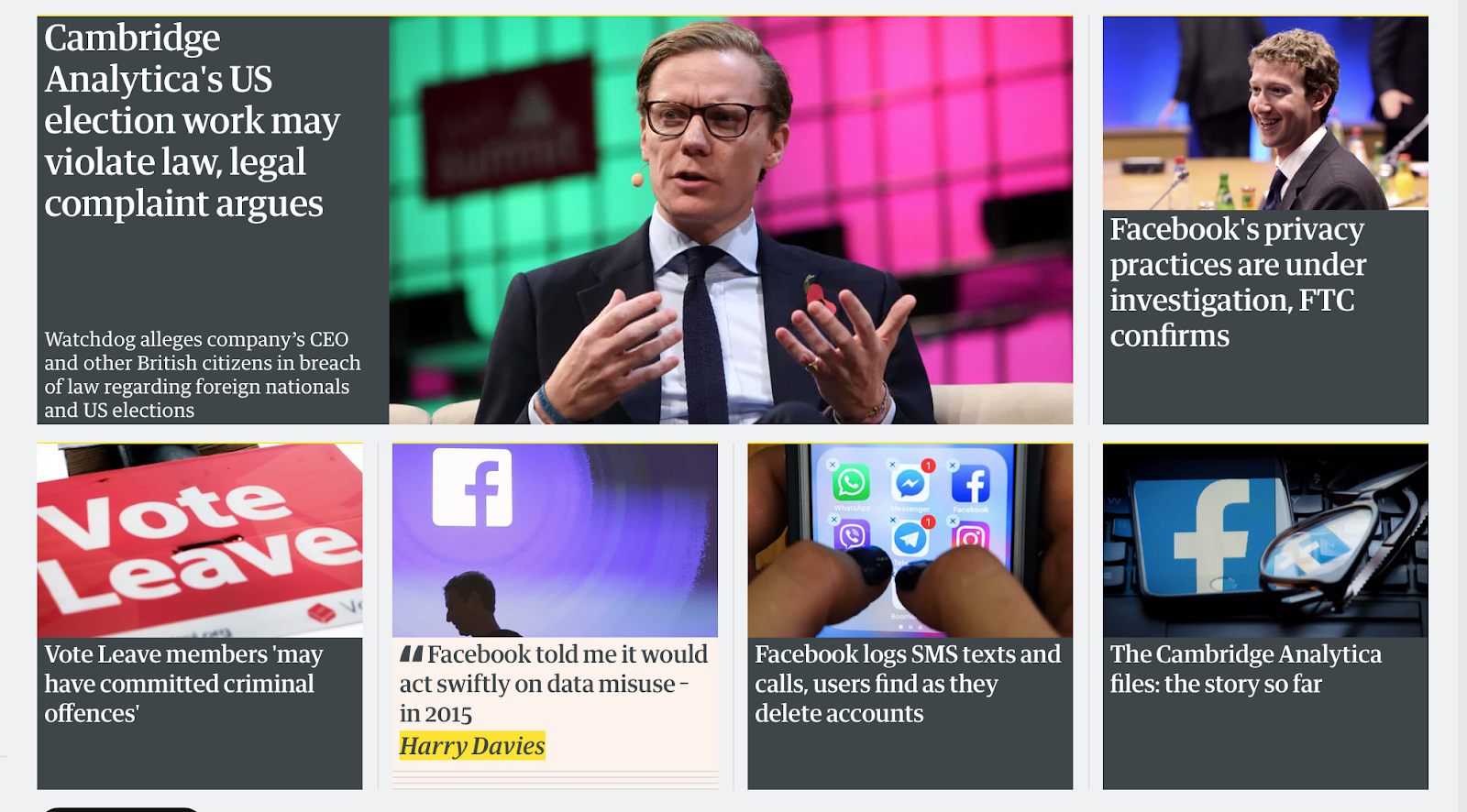Click the black button at the page bottom
This screenshot has width=1467, height=812.
click(x=120, y=809)
